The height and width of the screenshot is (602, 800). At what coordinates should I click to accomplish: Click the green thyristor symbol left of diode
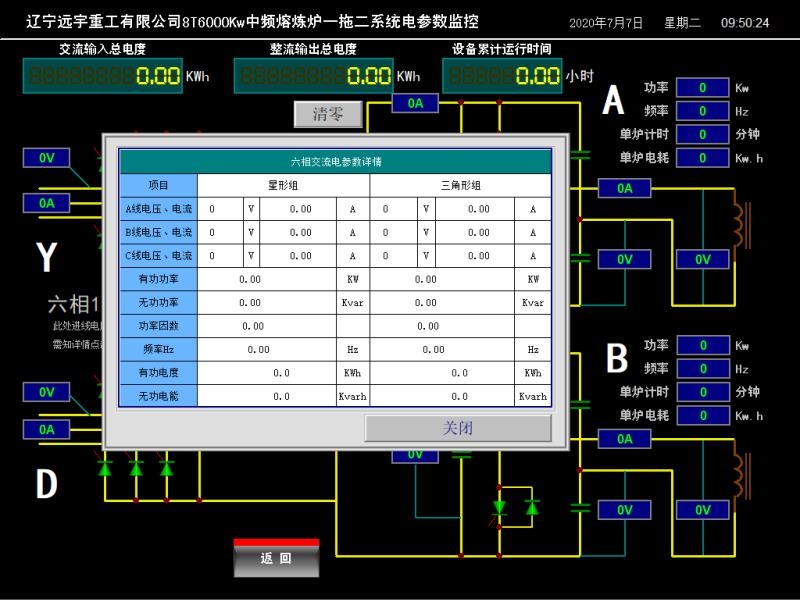pos(499,508)
